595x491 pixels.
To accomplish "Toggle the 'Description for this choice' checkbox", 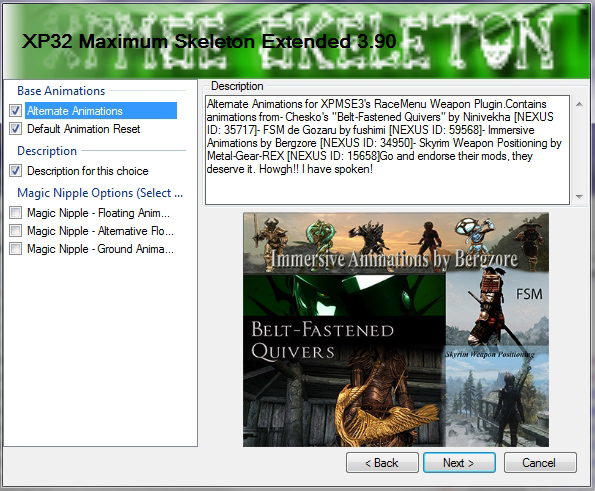I will click(x=16, y=171).
